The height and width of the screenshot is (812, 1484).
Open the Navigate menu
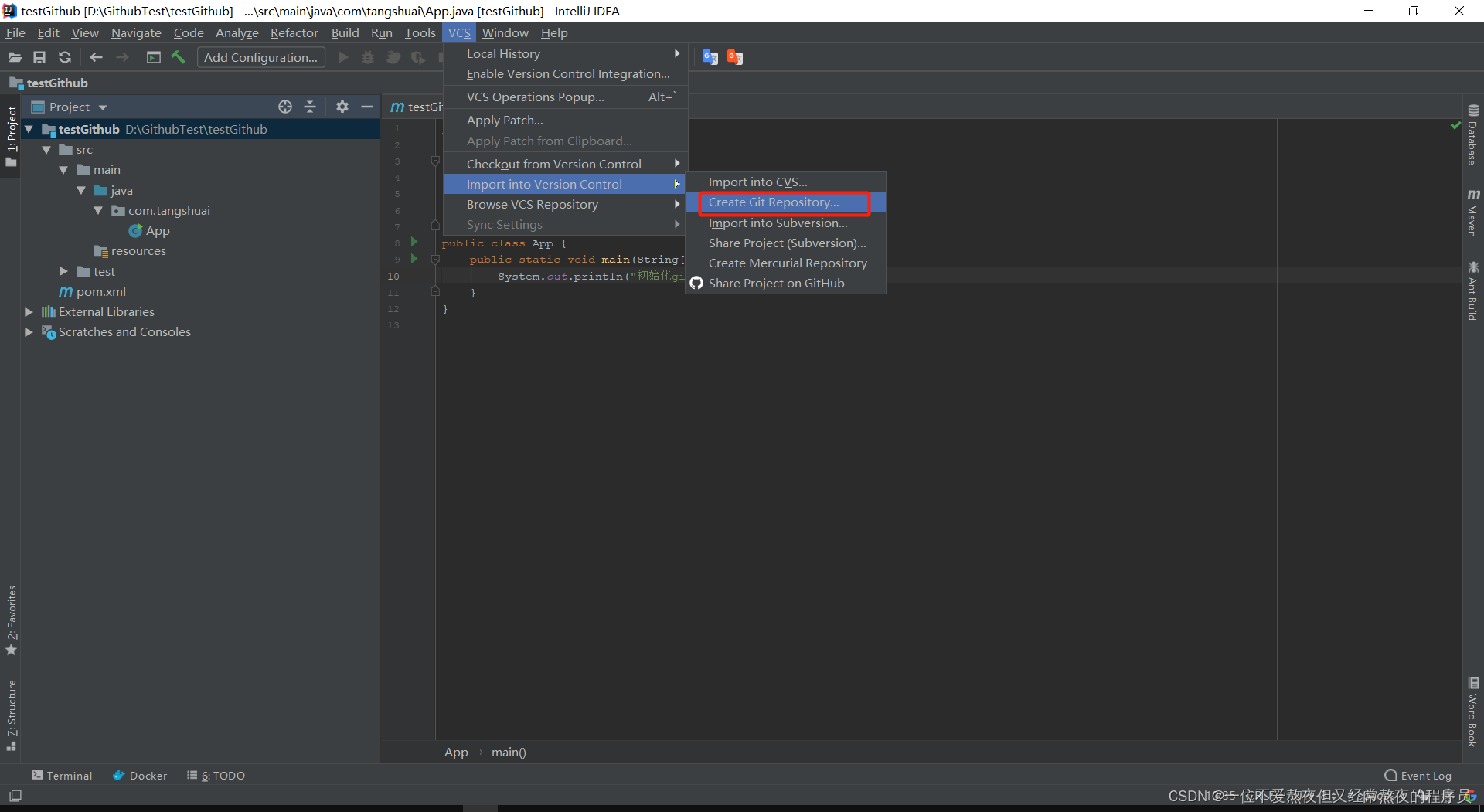click(136, 32)
